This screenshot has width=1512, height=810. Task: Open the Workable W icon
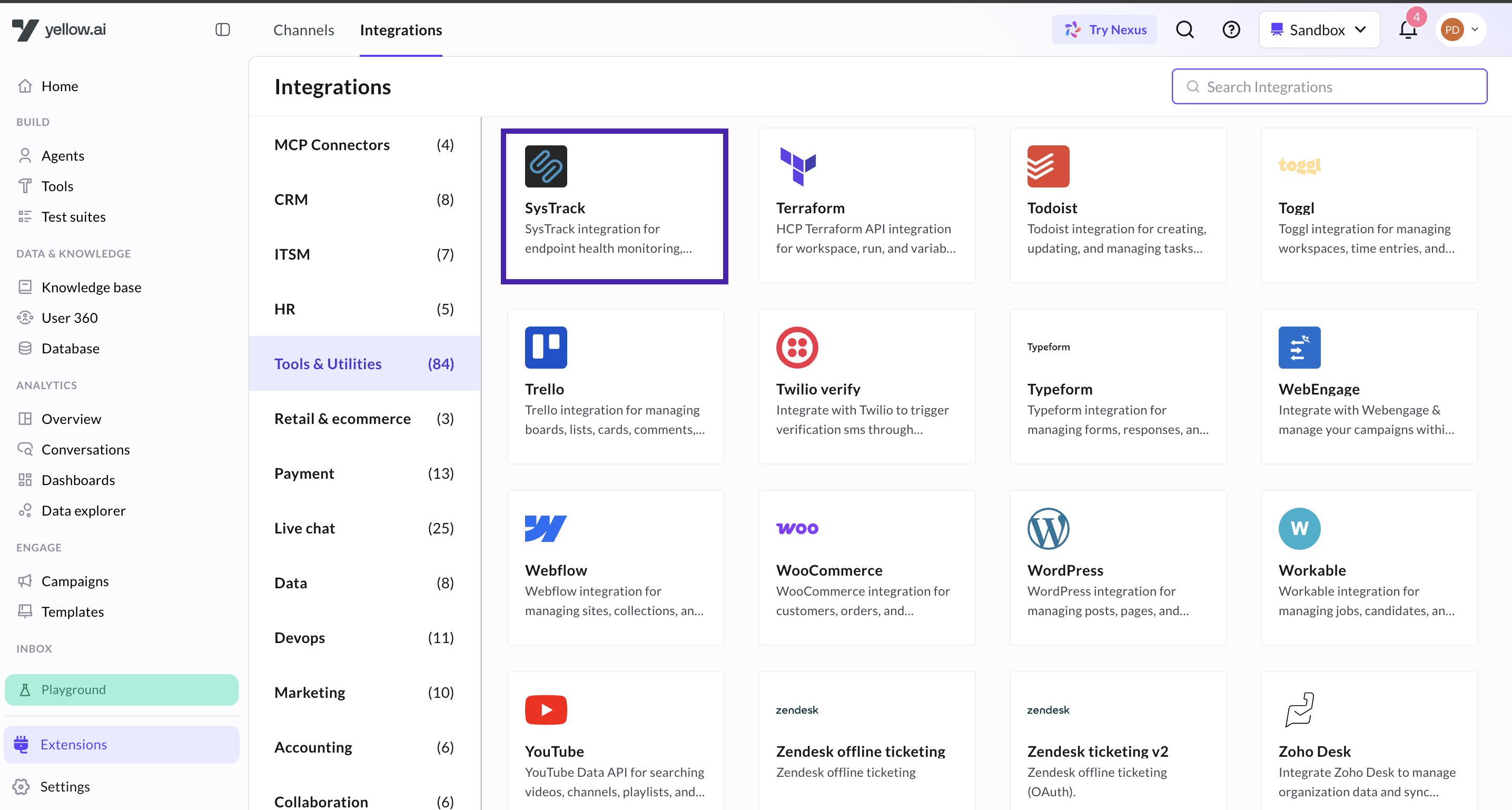tap(1300, 528)
